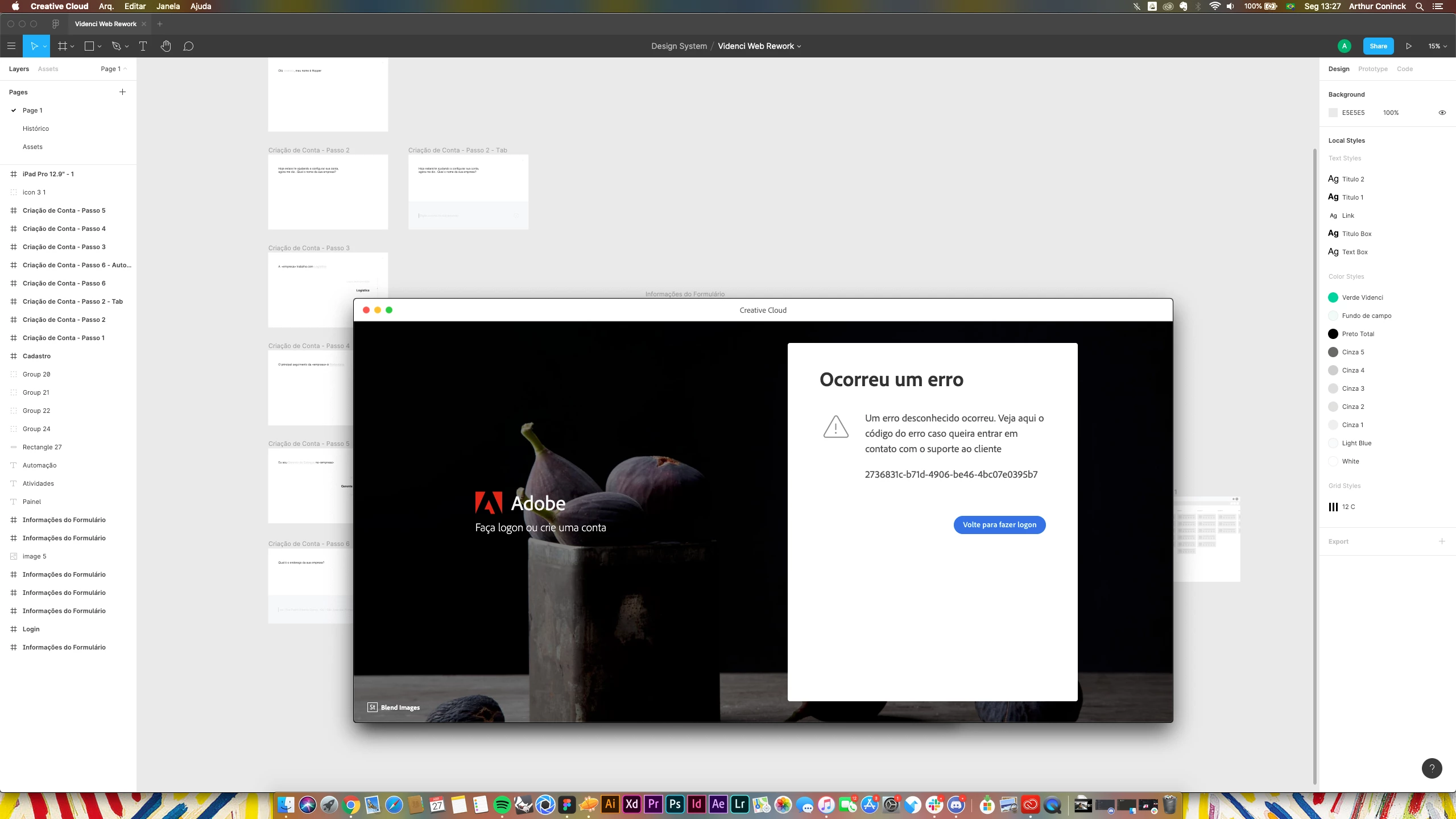
Task: Select the Hand tool
Action: point(166,46)
